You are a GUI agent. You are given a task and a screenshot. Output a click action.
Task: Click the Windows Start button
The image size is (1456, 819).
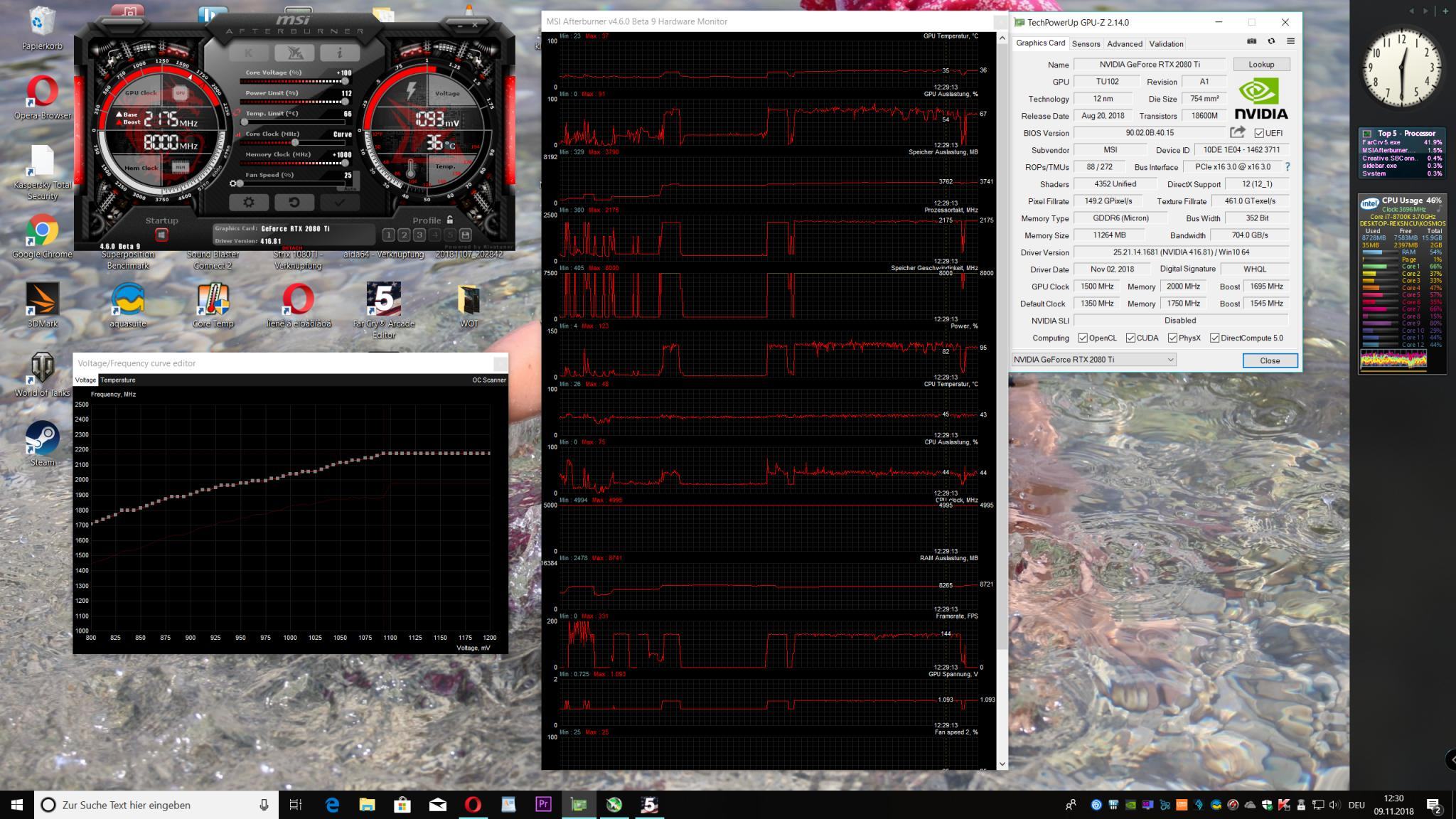click(17, 805)
